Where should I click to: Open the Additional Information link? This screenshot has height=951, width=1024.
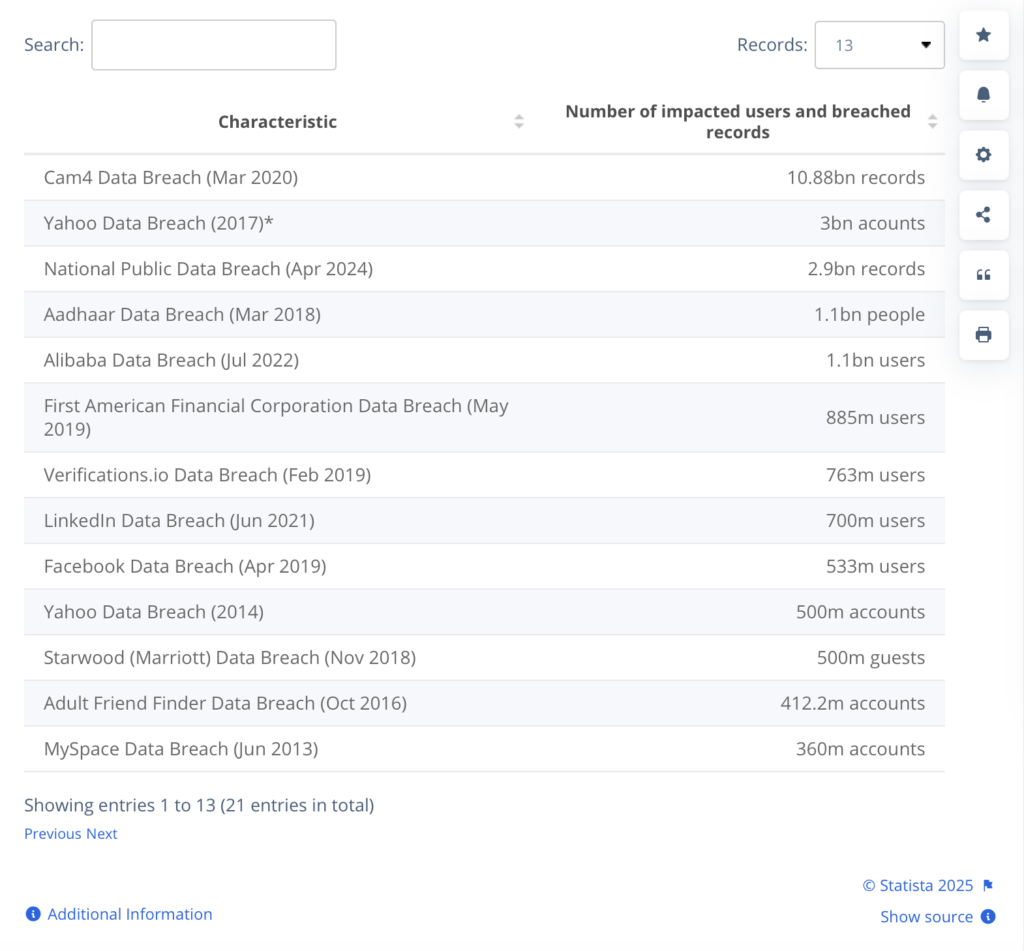point(130,914)
